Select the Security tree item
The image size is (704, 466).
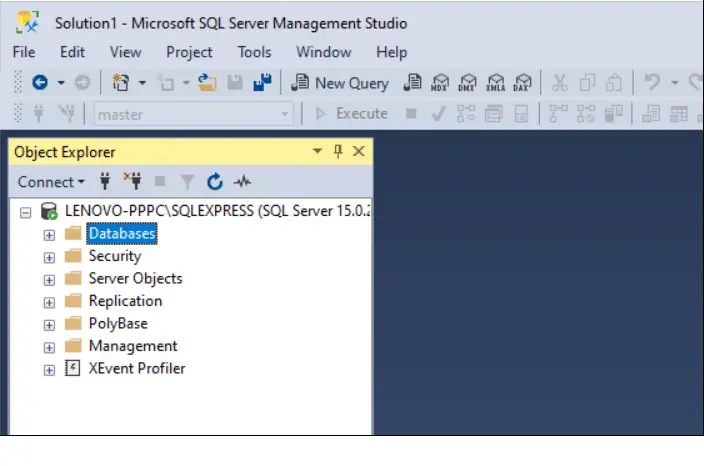coord(115,256)
